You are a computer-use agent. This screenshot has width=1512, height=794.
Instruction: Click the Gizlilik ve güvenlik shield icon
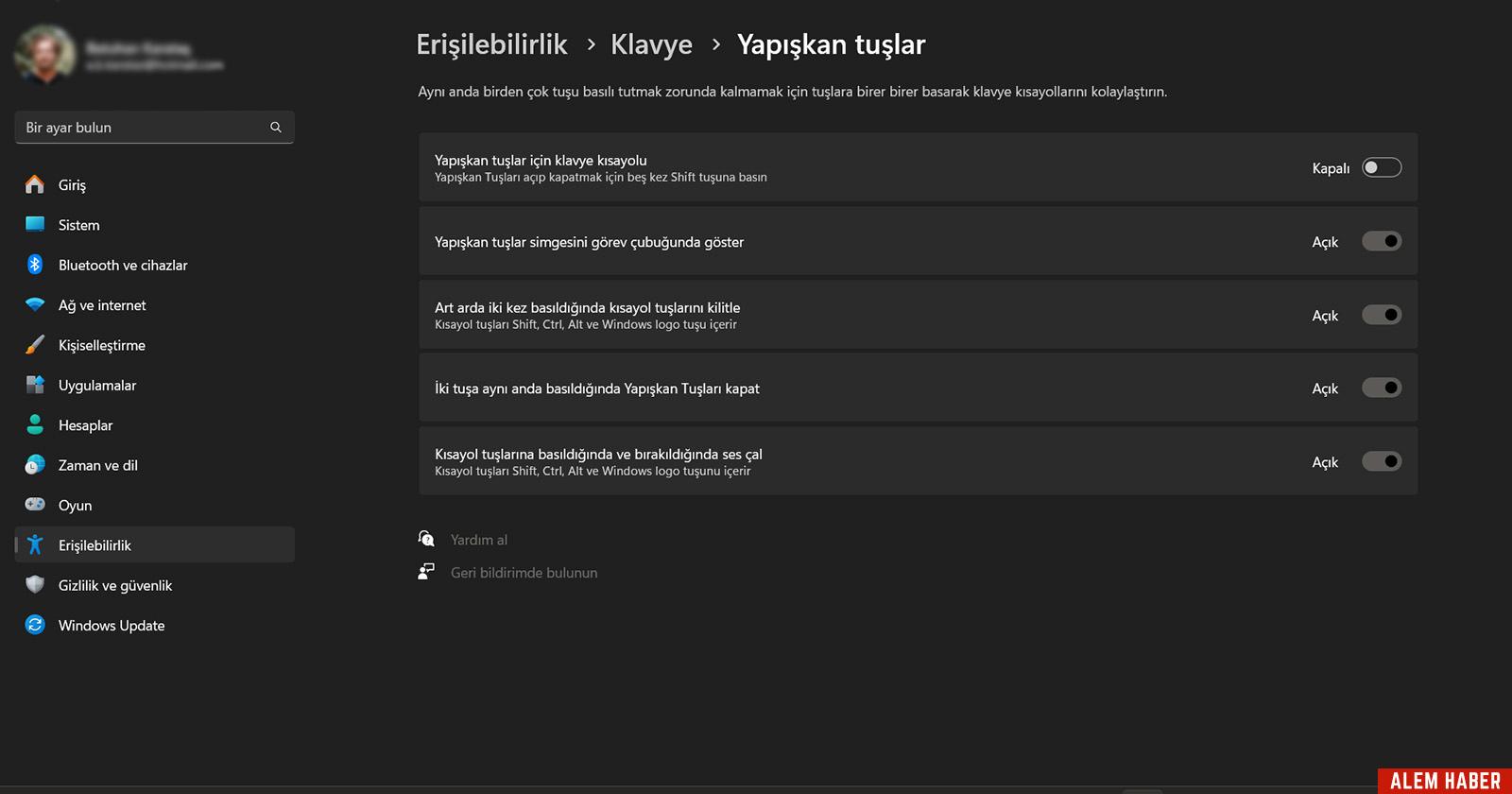pyautogui.click(x=35, y=585)
